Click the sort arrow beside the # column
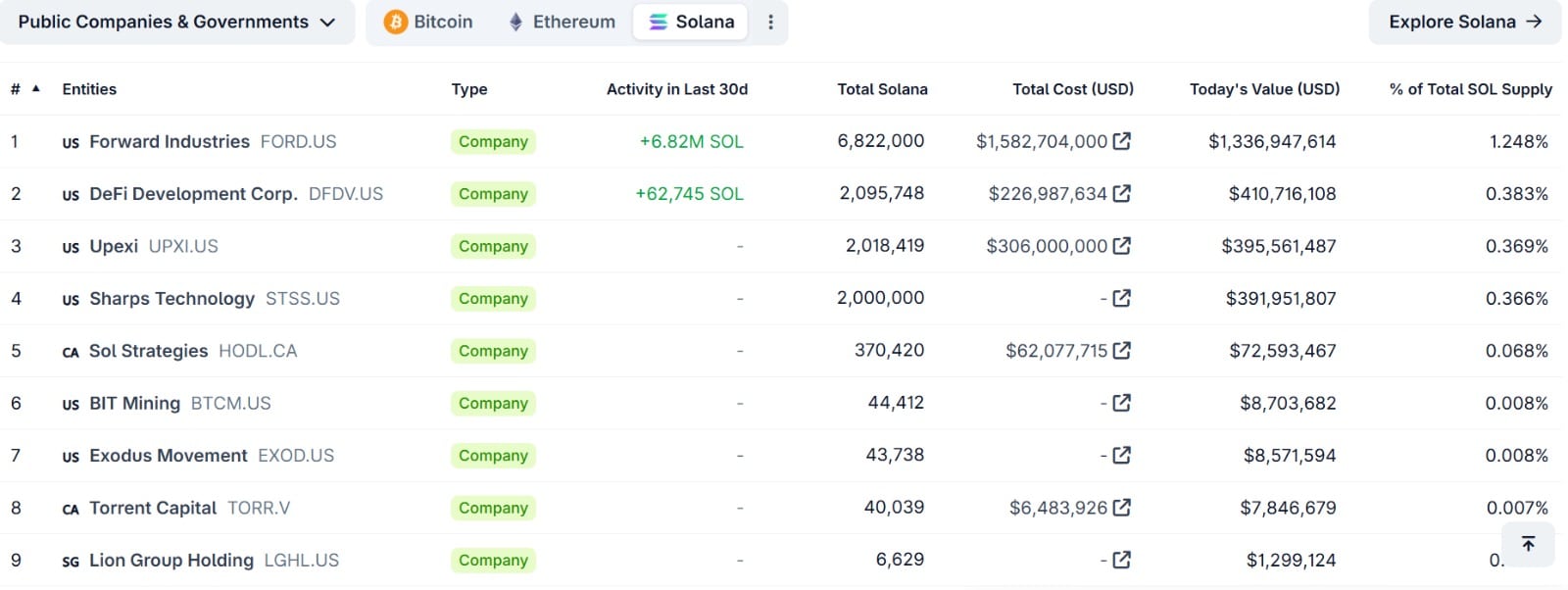 36,88
